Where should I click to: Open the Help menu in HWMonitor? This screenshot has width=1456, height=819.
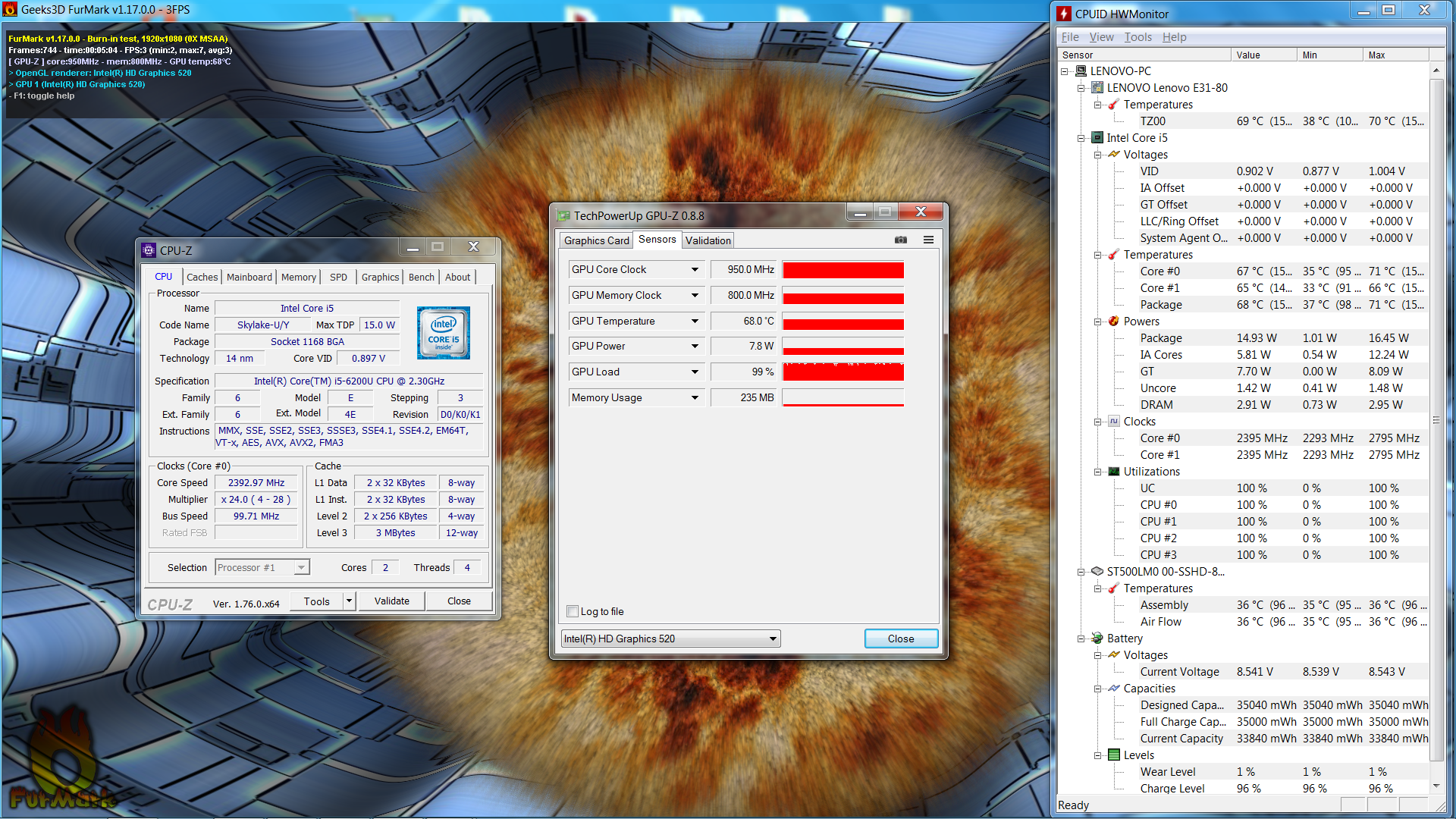(1174, 37)
